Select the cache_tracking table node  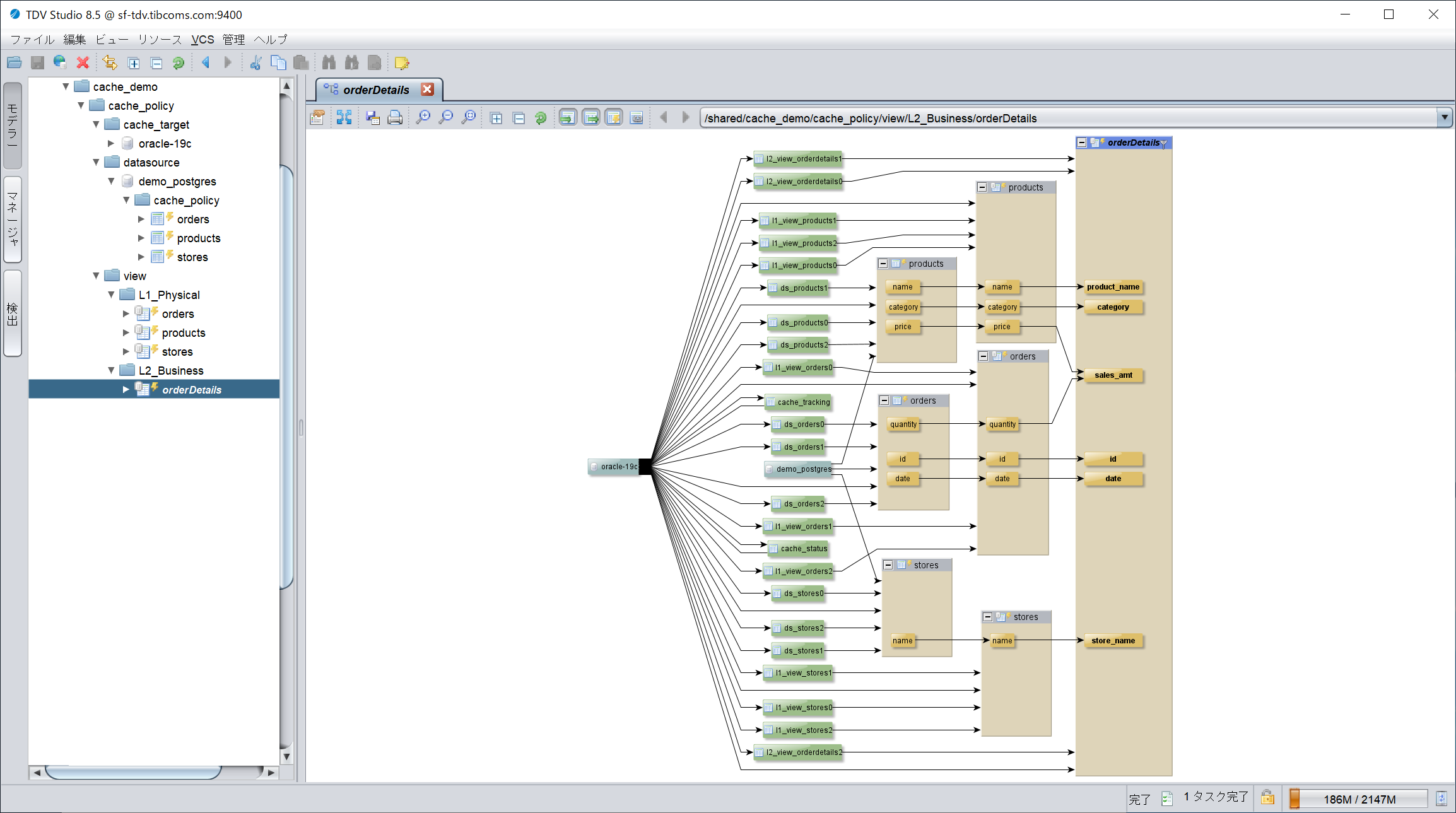coord(798,402)
